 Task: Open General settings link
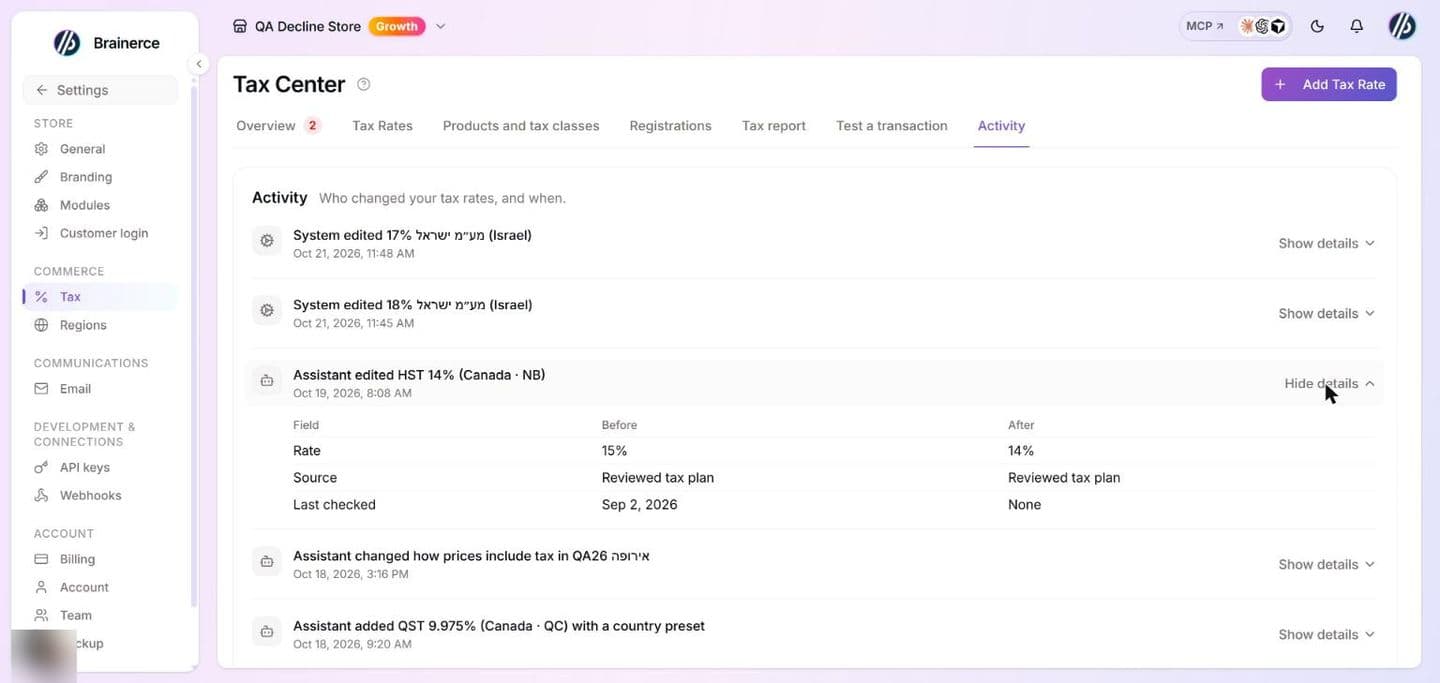coord(82,149)
